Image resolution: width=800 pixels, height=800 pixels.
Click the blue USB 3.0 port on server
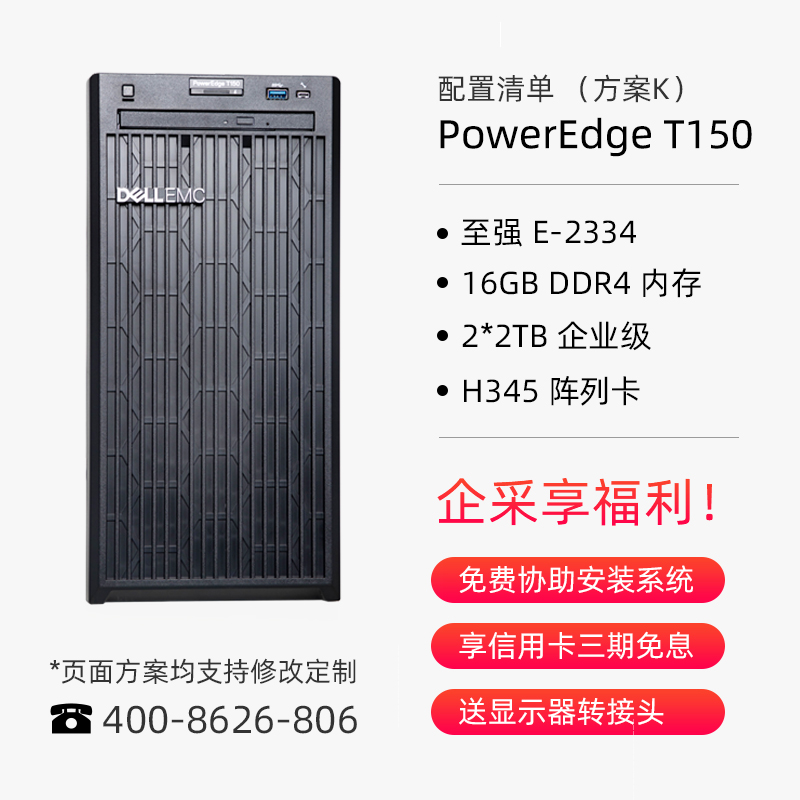(x=277, y=93)
